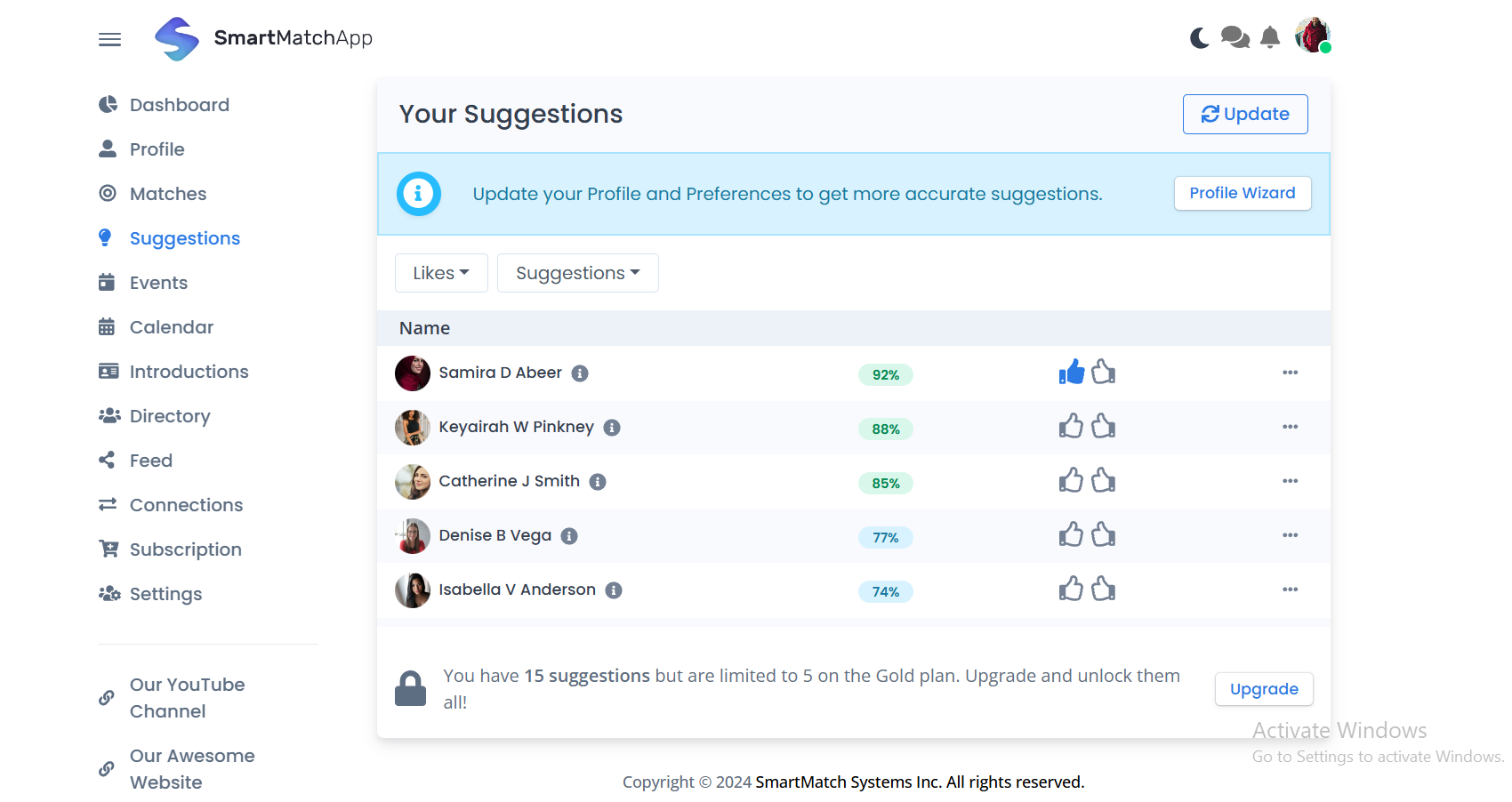Screen dimensions: 1512x802
Task: Open the Feed share icon
Action: 107,460
